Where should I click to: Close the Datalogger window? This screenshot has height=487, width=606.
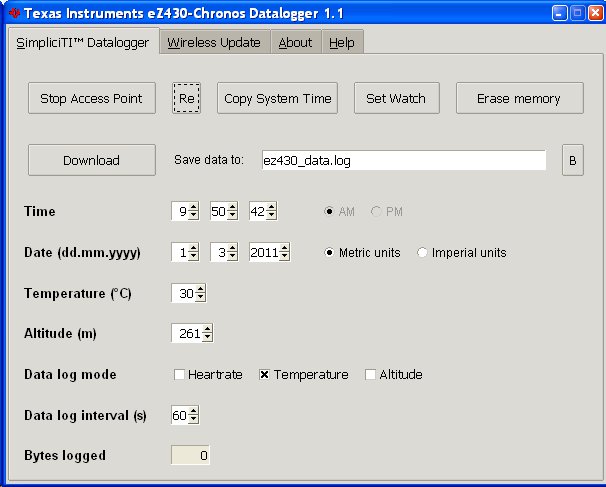pos(595,13)
